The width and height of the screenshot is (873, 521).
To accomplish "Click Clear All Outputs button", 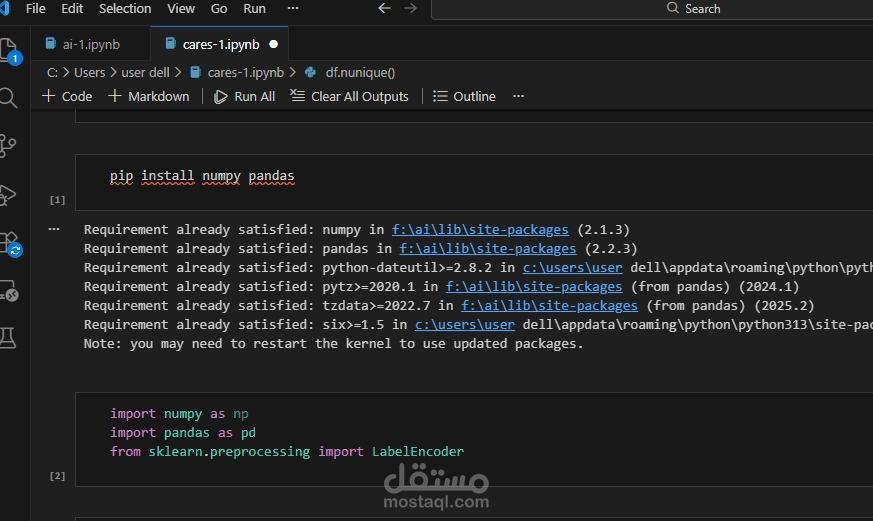I will (x=349, y=96).
